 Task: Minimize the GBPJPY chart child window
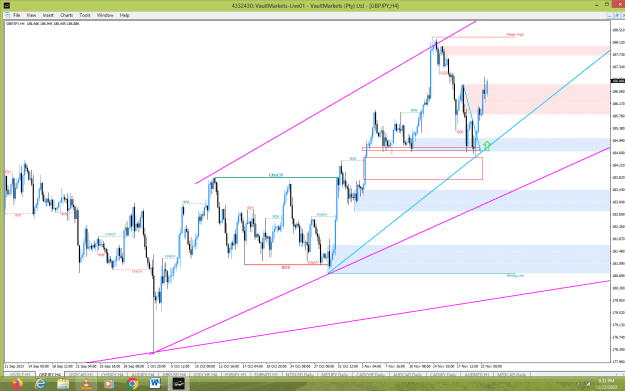tap(609, 15)
